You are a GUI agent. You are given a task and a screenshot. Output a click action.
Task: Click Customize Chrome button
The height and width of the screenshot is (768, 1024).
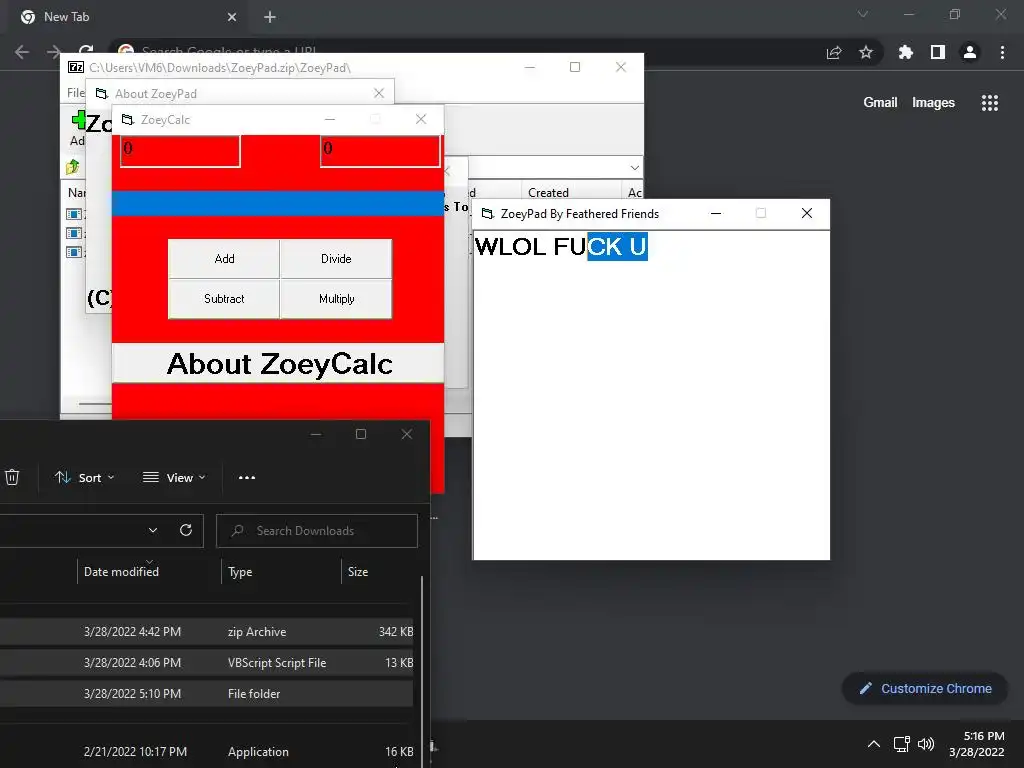(x=925, y=688)
